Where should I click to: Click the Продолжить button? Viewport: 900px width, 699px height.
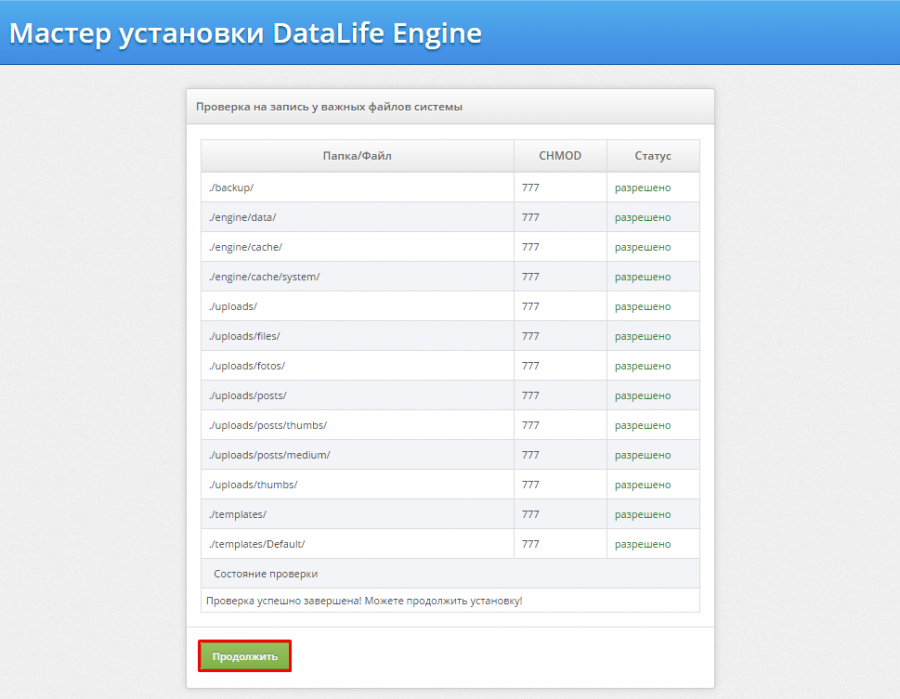tap(243, 655)
